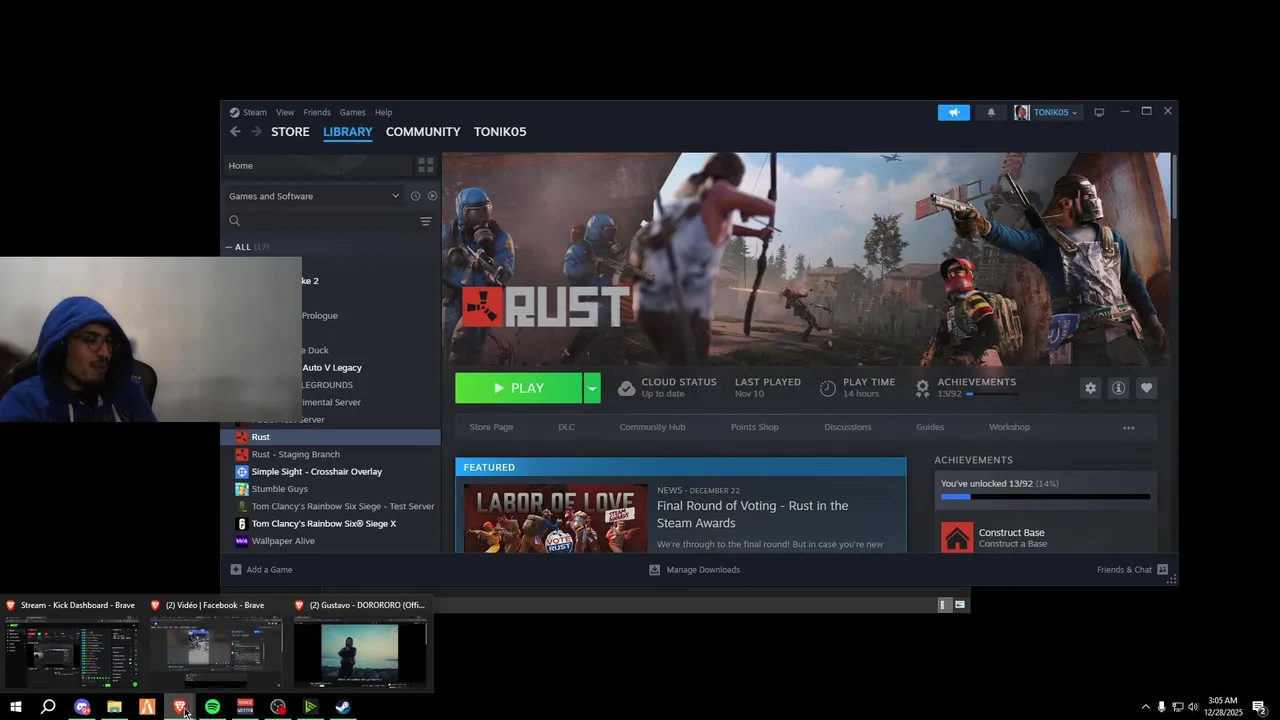
Task: Click library Home button
Action: pyautogui.click(x=316, y=165)
